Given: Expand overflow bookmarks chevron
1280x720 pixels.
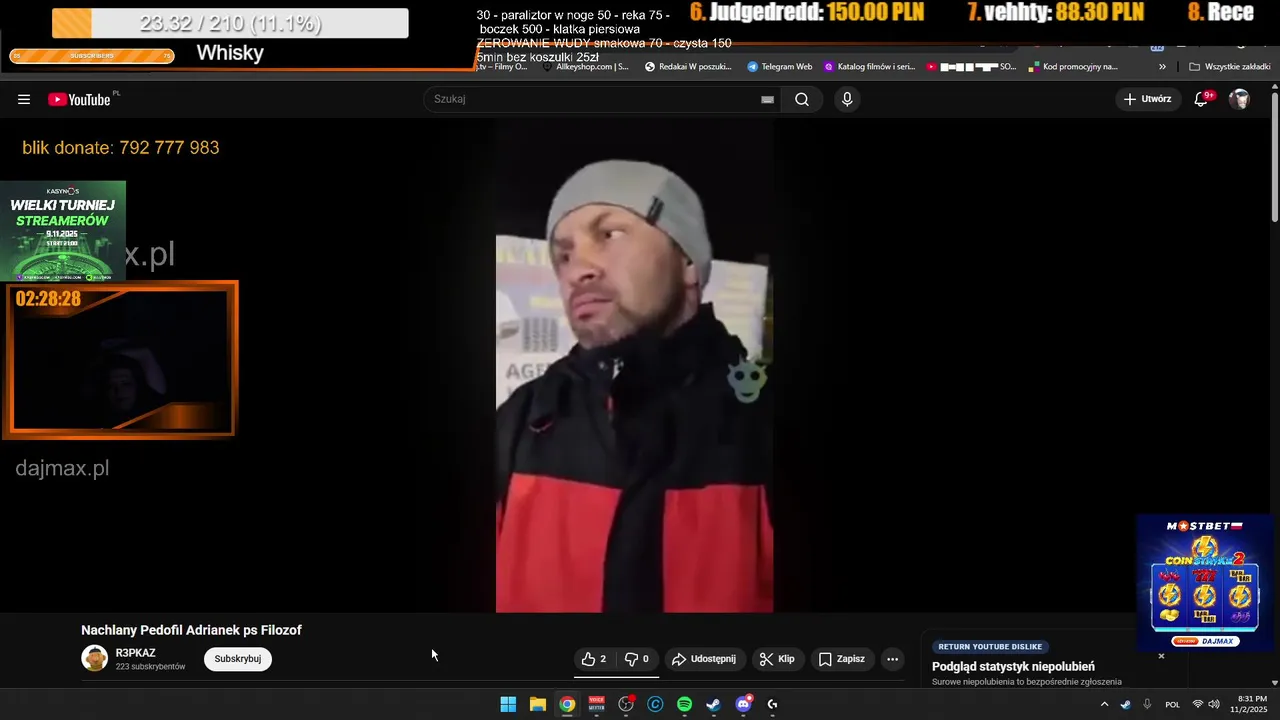Looking at the screenshot, I should coord(1162,67).
